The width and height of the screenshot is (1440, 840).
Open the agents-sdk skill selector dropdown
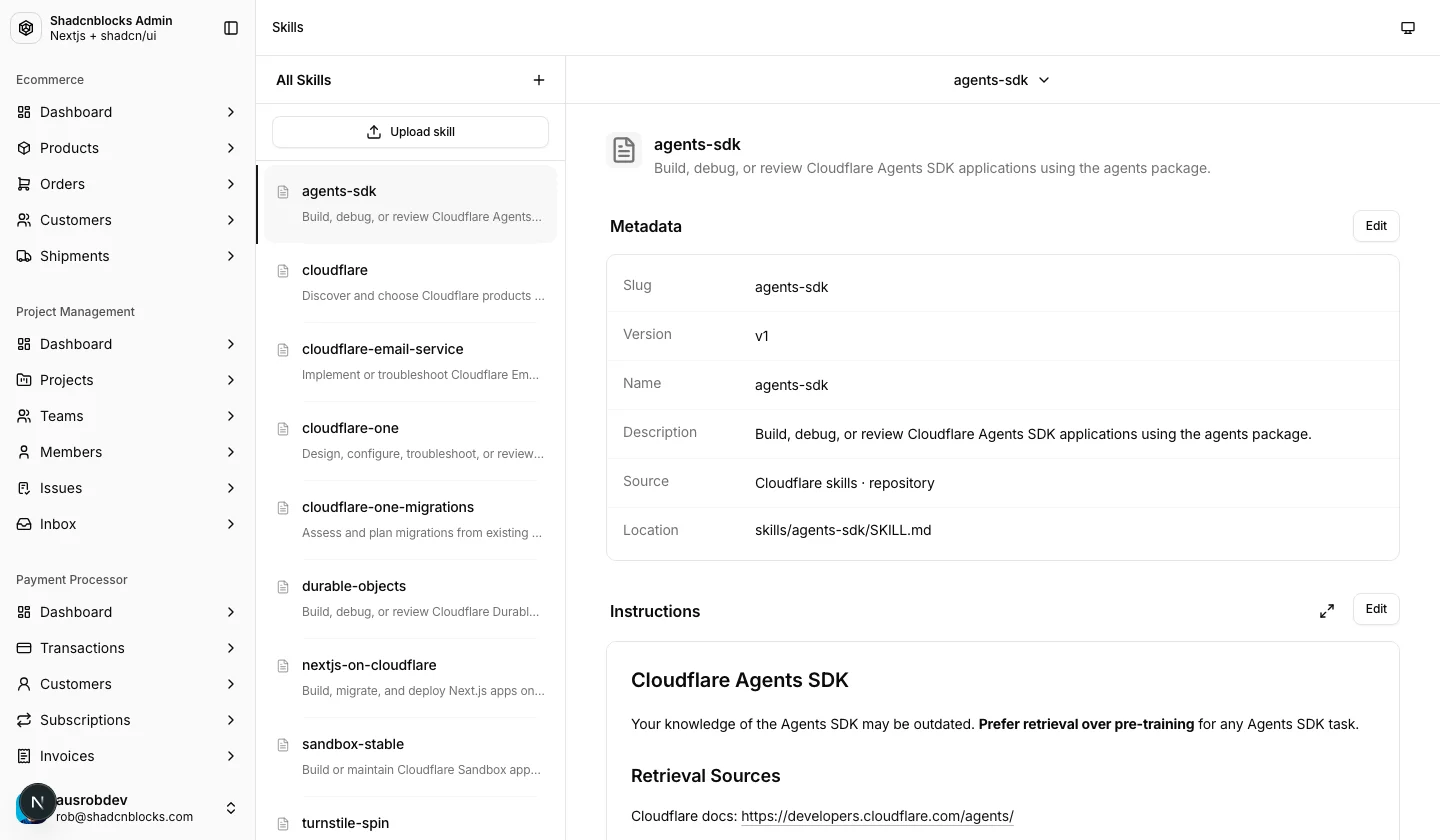coord(1002,80)
